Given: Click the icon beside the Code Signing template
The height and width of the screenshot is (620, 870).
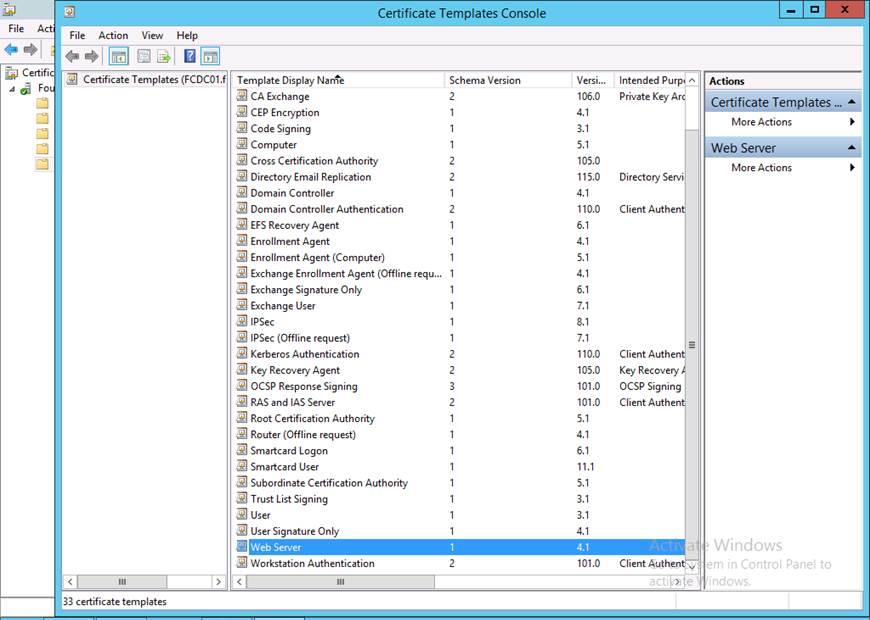Looking at the screenshot, I should [242, 129].
